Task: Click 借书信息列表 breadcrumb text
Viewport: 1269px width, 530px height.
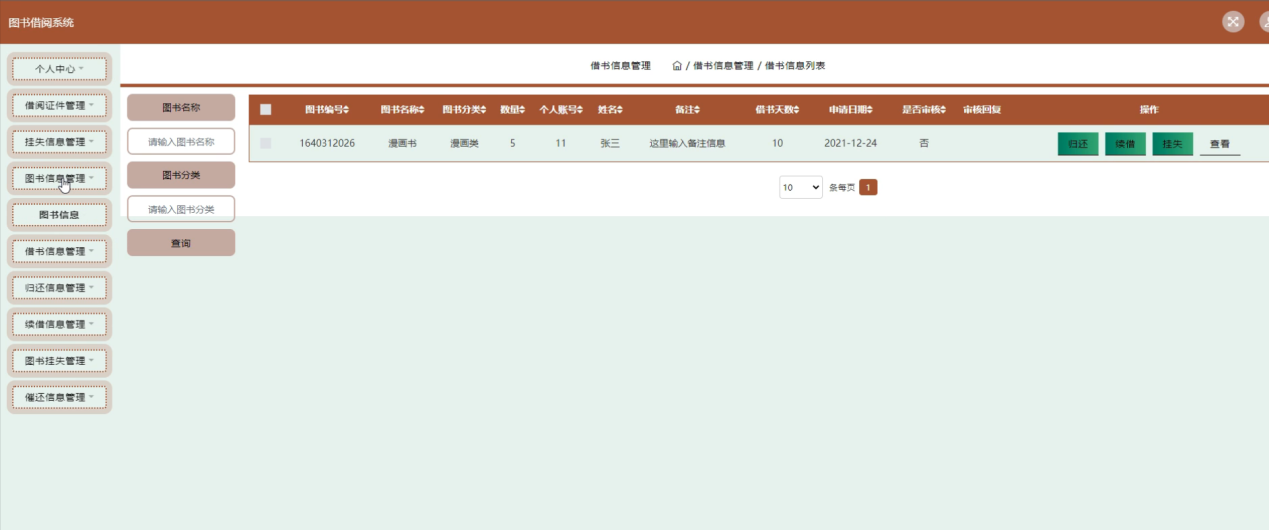Action: click(795, 66)
